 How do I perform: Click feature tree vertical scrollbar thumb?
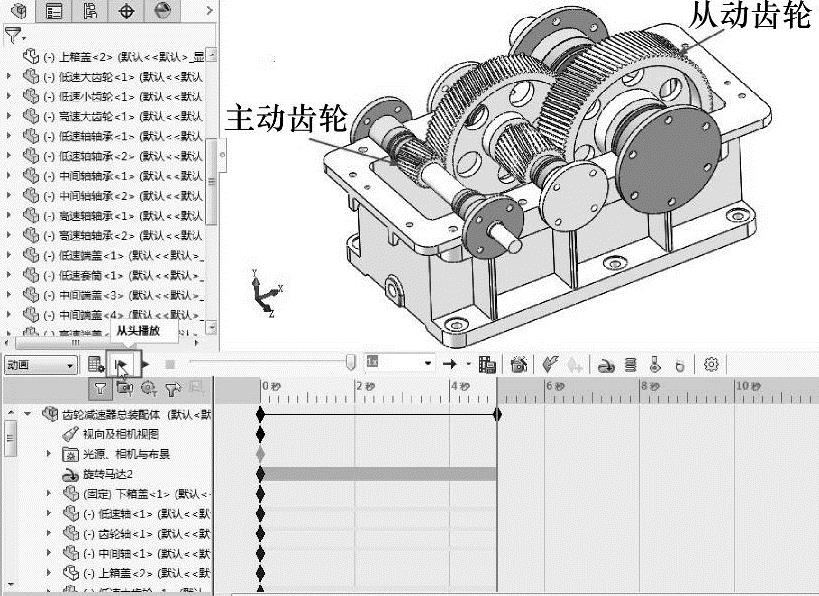[212, 181]
